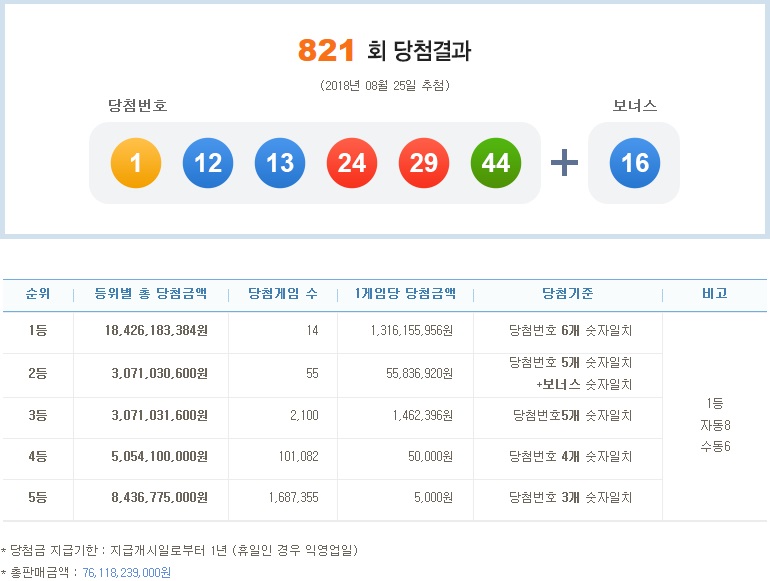Click the 당첨기준 column header
Screen dimensions: 770x581
pyautogui.click(x=568, y=294)
